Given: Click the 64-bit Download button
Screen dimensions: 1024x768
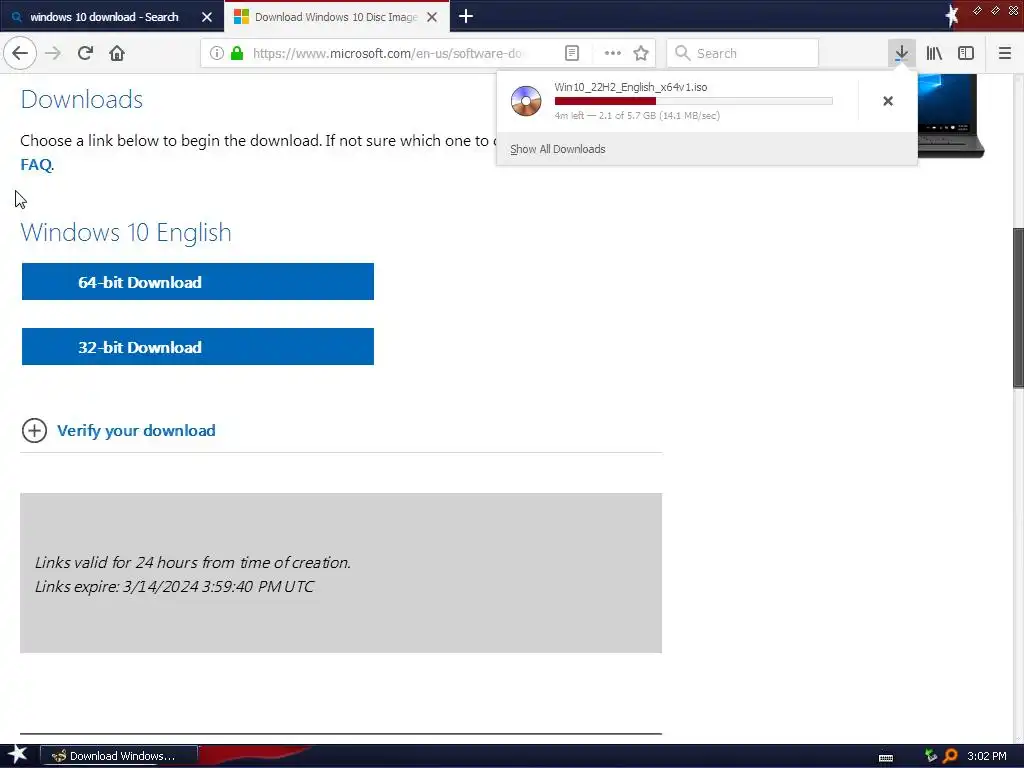Looking at the screenshot, I should (x=198, y=281).
